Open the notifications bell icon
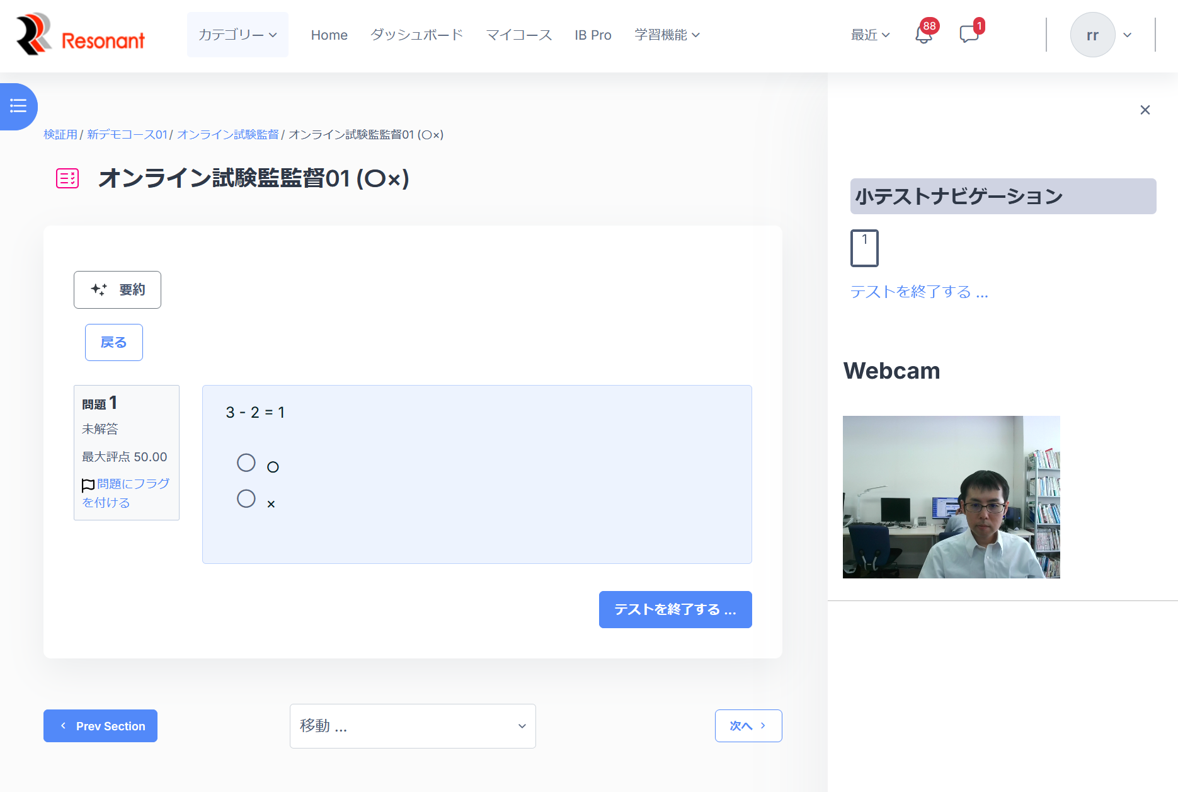The width and height of the screenshot is (1178, 792). 923,35
